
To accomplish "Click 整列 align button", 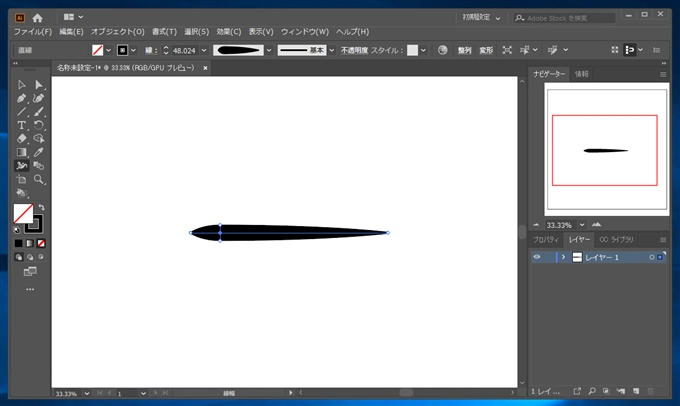I will (464, 50).
